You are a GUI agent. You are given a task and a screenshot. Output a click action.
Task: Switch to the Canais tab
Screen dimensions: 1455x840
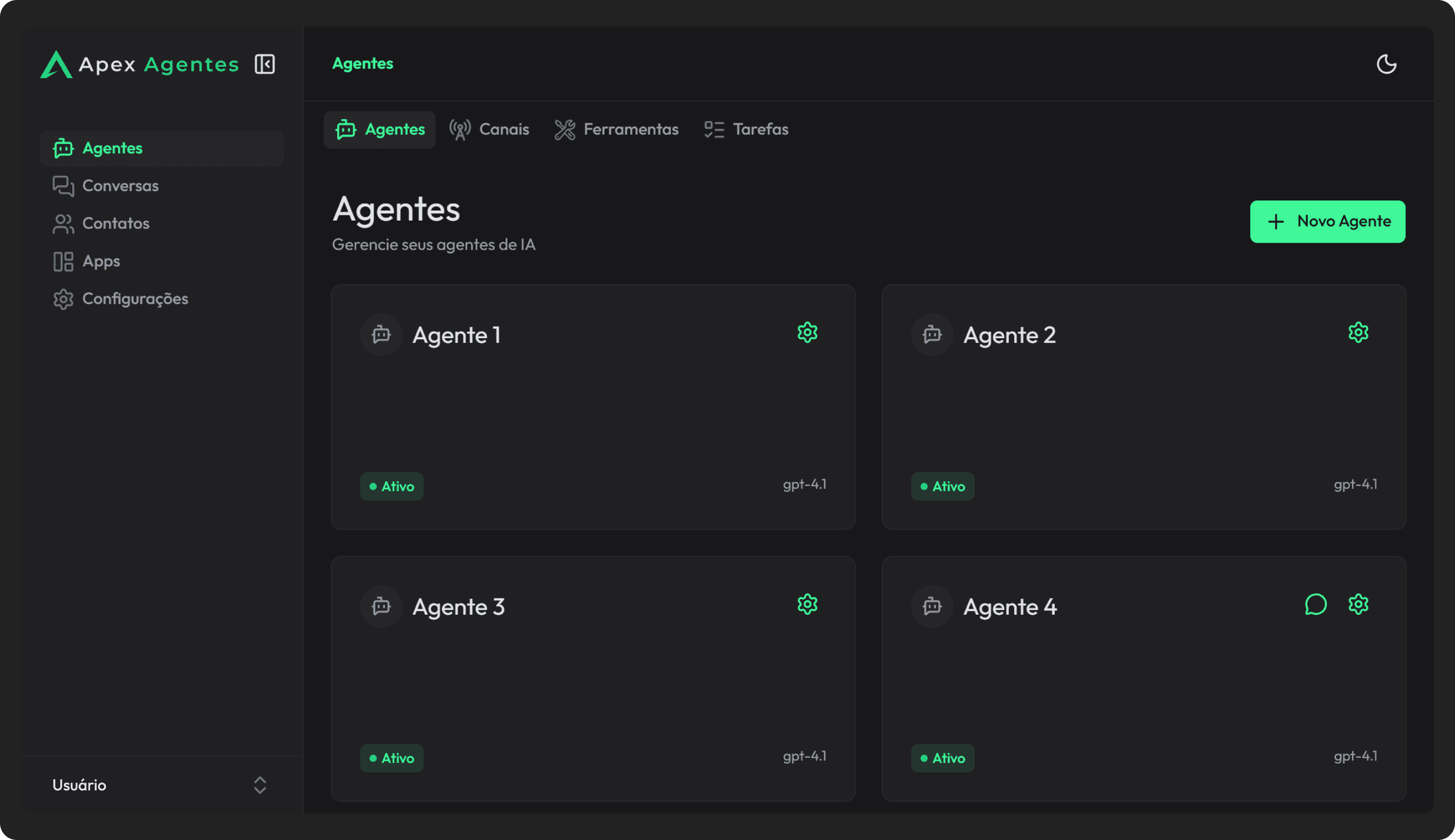489,129
